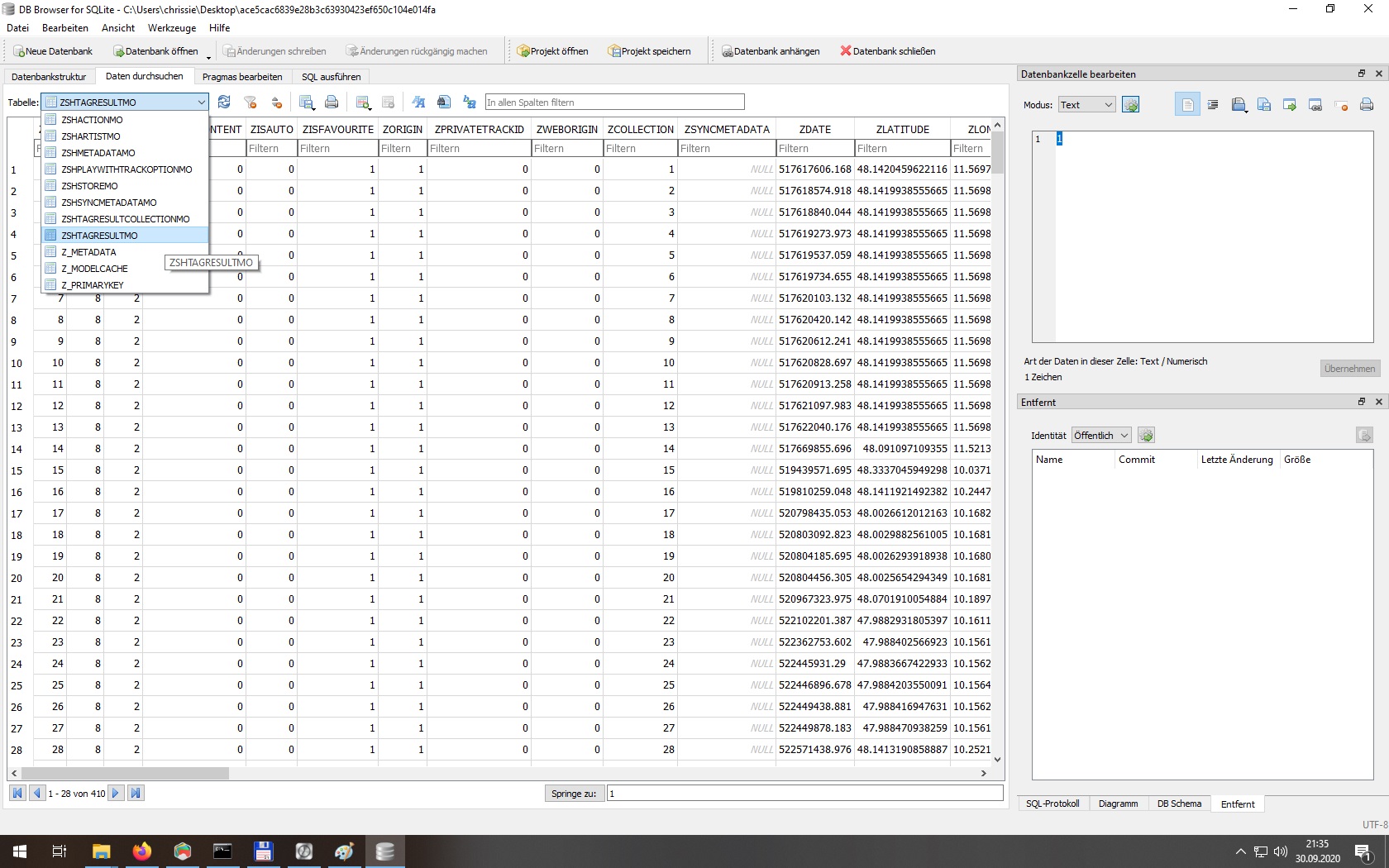Choose ZSHPLAYWITHTRACKOPTIONMO table
Image resolution: width=1389 pixels, height=868 pixels.
tap(125, 169)
